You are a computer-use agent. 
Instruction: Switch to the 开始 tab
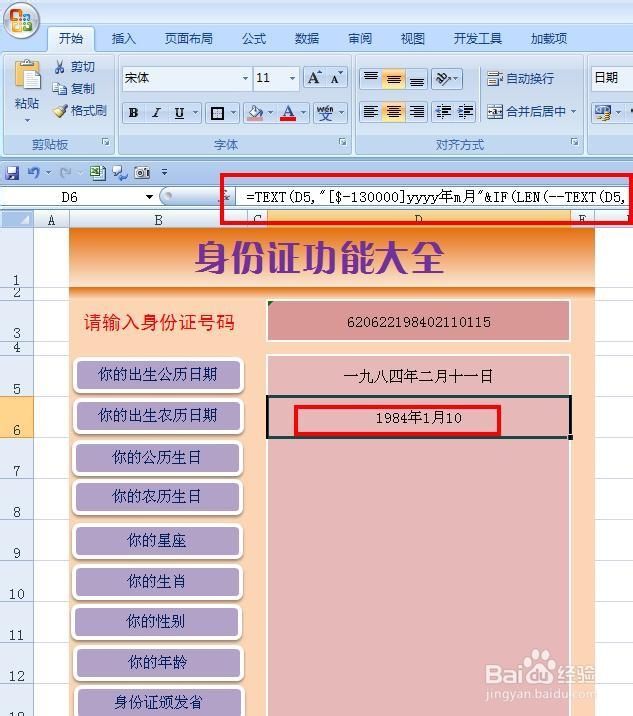(71, 38)
